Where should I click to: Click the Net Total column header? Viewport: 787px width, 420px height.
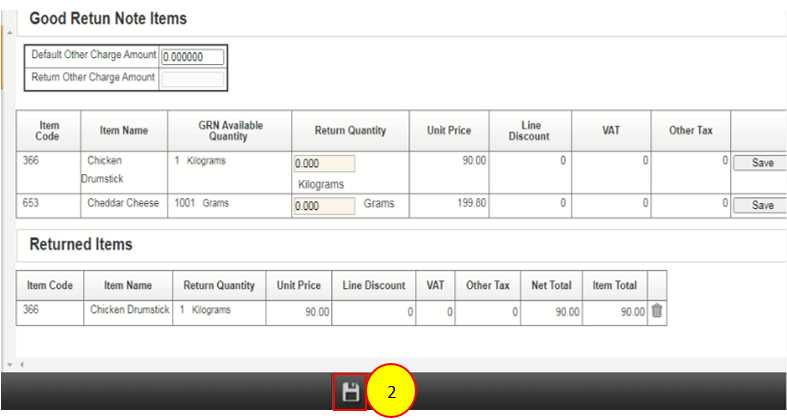pos(551,285)
